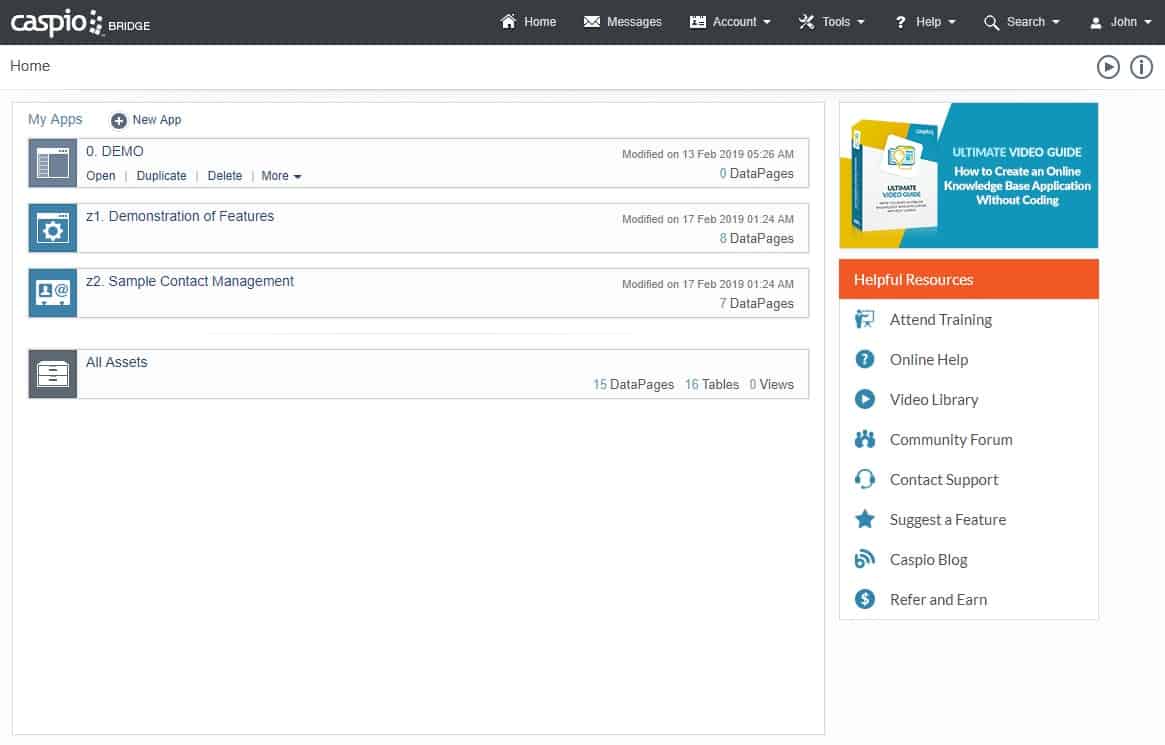Click the All Assets drawer icon
Viewport: 1165px width, 745px height.
52,374
